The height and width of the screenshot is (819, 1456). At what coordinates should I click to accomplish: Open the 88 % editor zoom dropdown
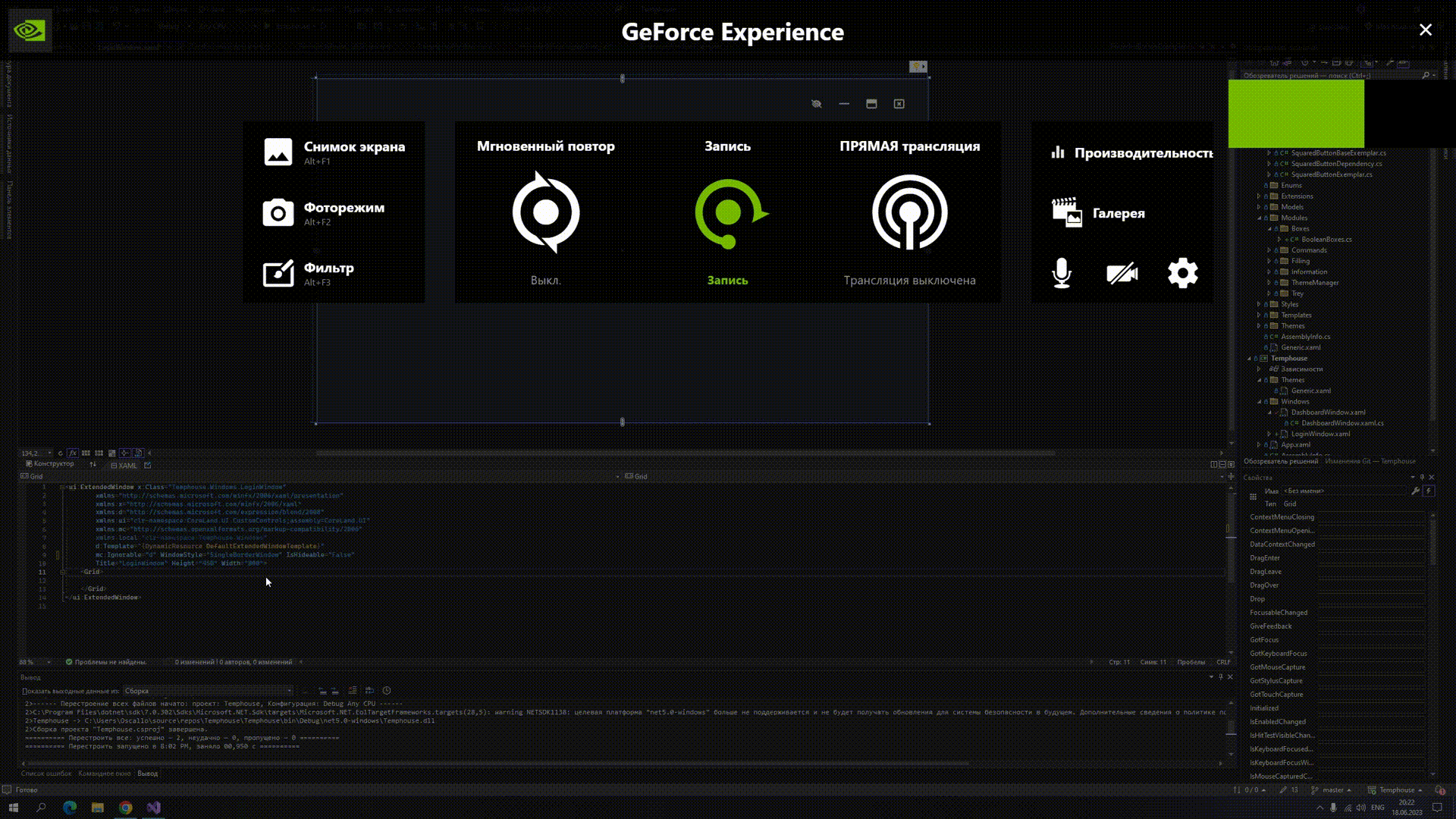36,662
